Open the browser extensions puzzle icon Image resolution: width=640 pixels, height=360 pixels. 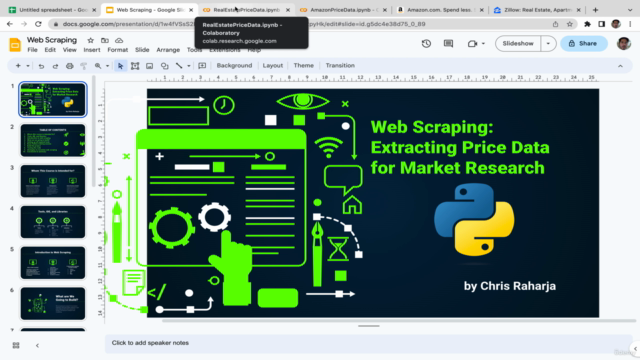587,24
